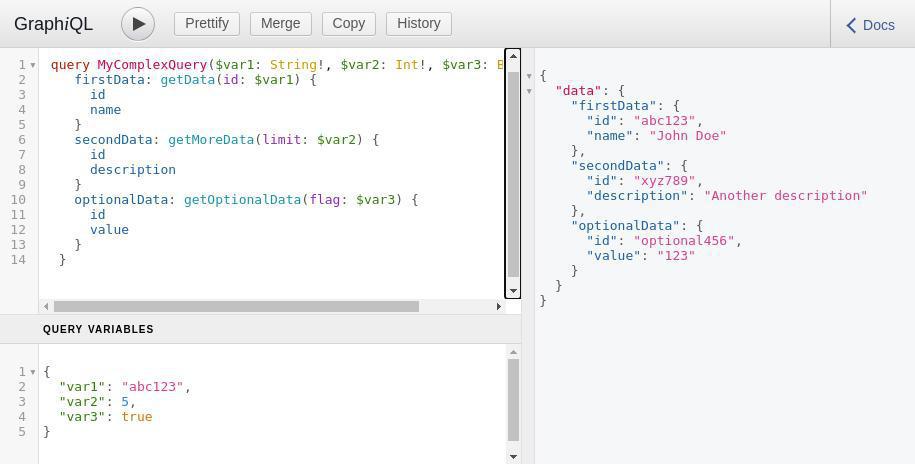Click "optional456" value in result

point(684,240)
